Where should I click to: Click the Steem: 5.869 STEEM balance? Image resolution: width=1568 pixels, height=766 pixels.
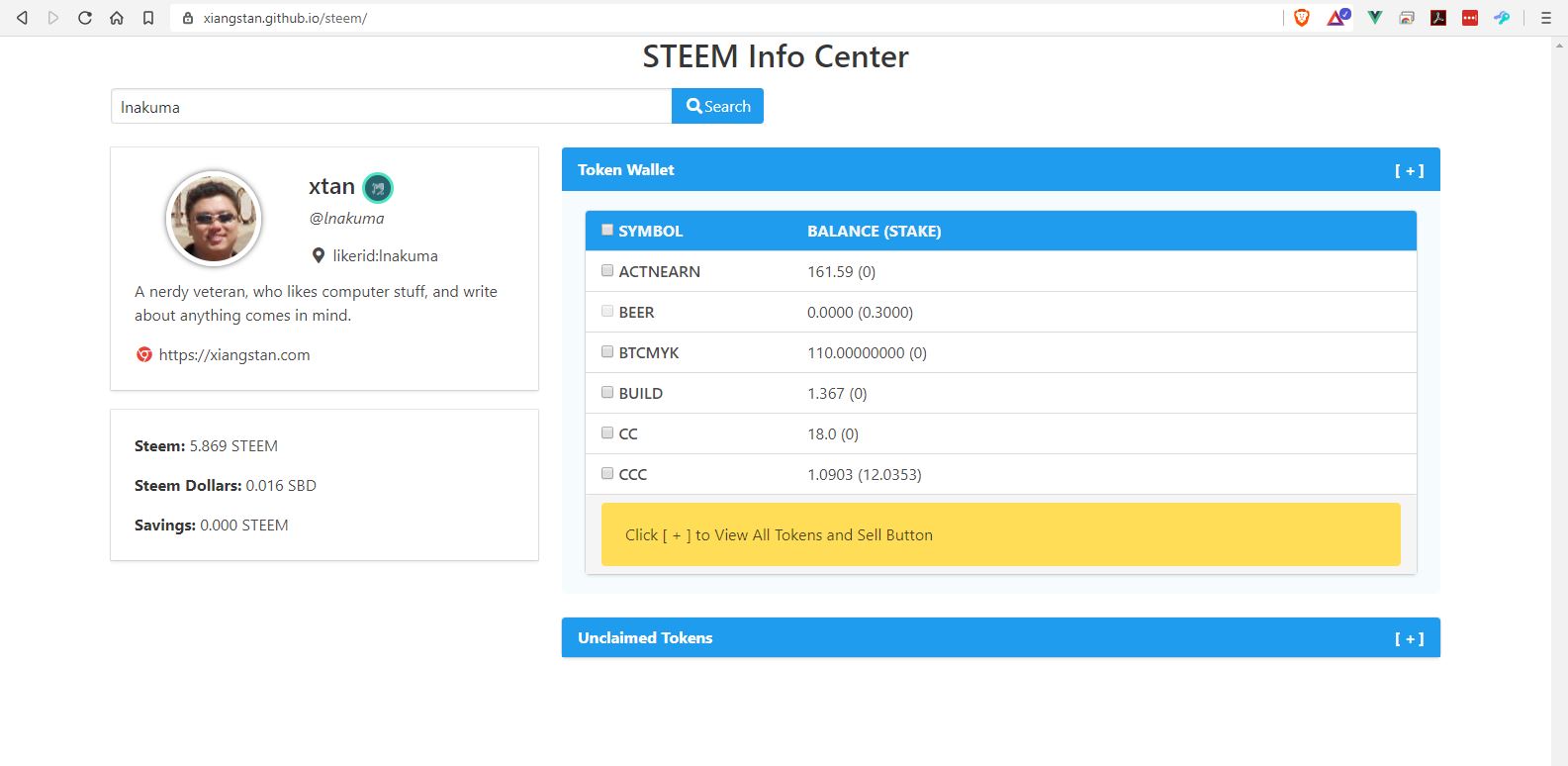206,446
